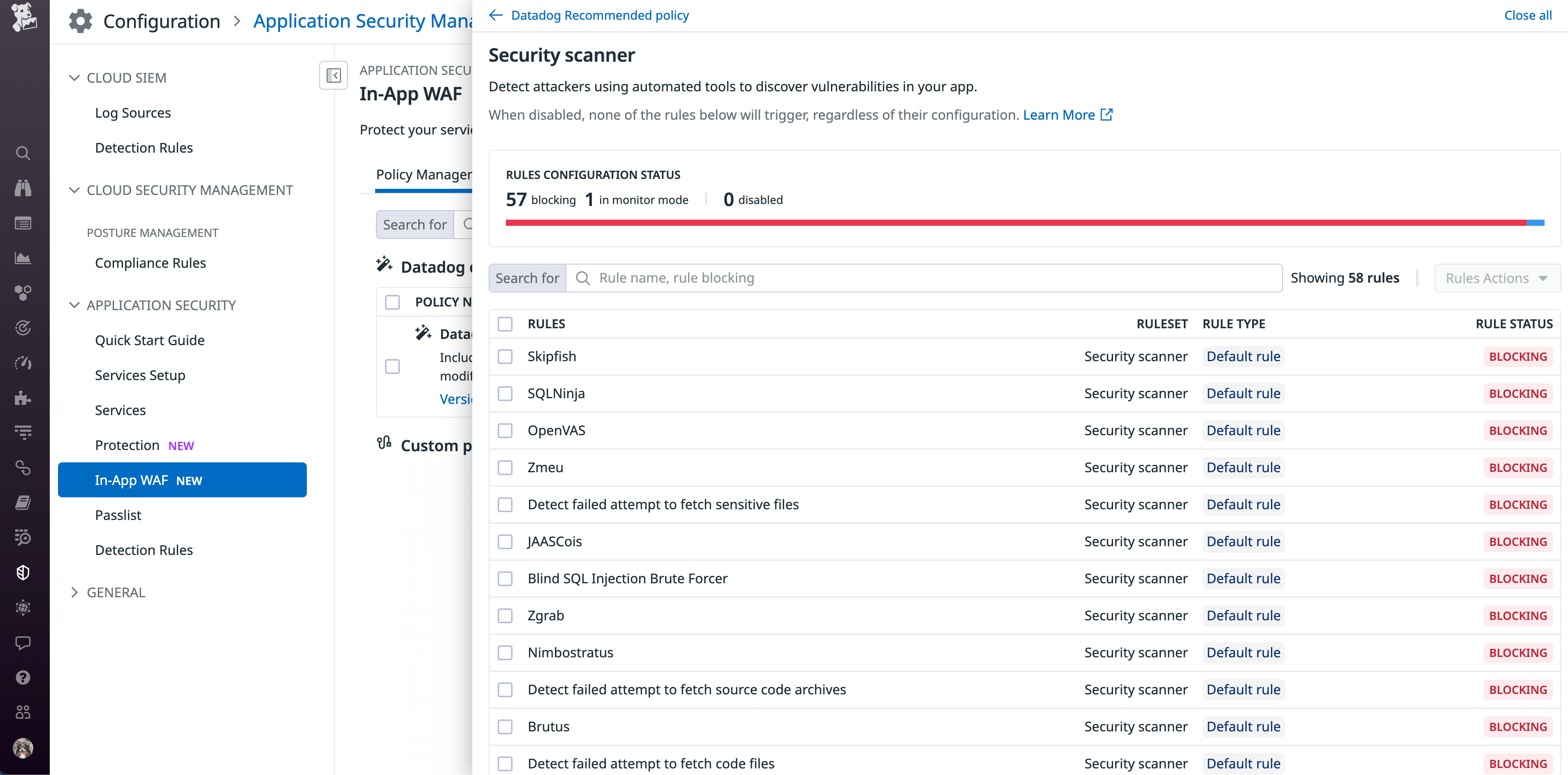This screenshot has width=1568, height=775.
Task: Select all rules via the header checkbox
Action: coord(505,324)
